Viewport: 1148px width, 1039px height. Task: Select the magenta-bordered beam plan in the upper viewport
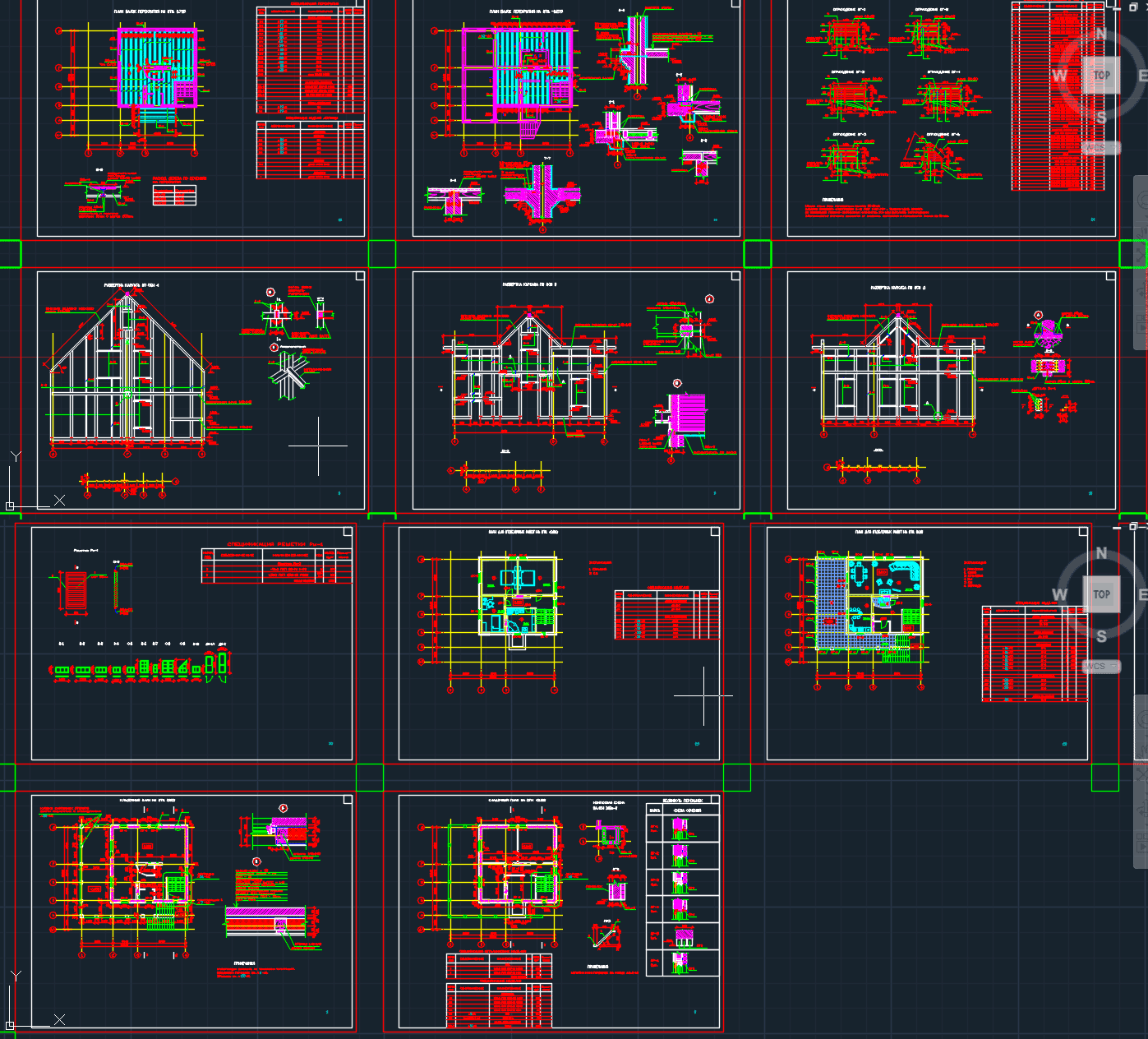(x=158, y=67)
